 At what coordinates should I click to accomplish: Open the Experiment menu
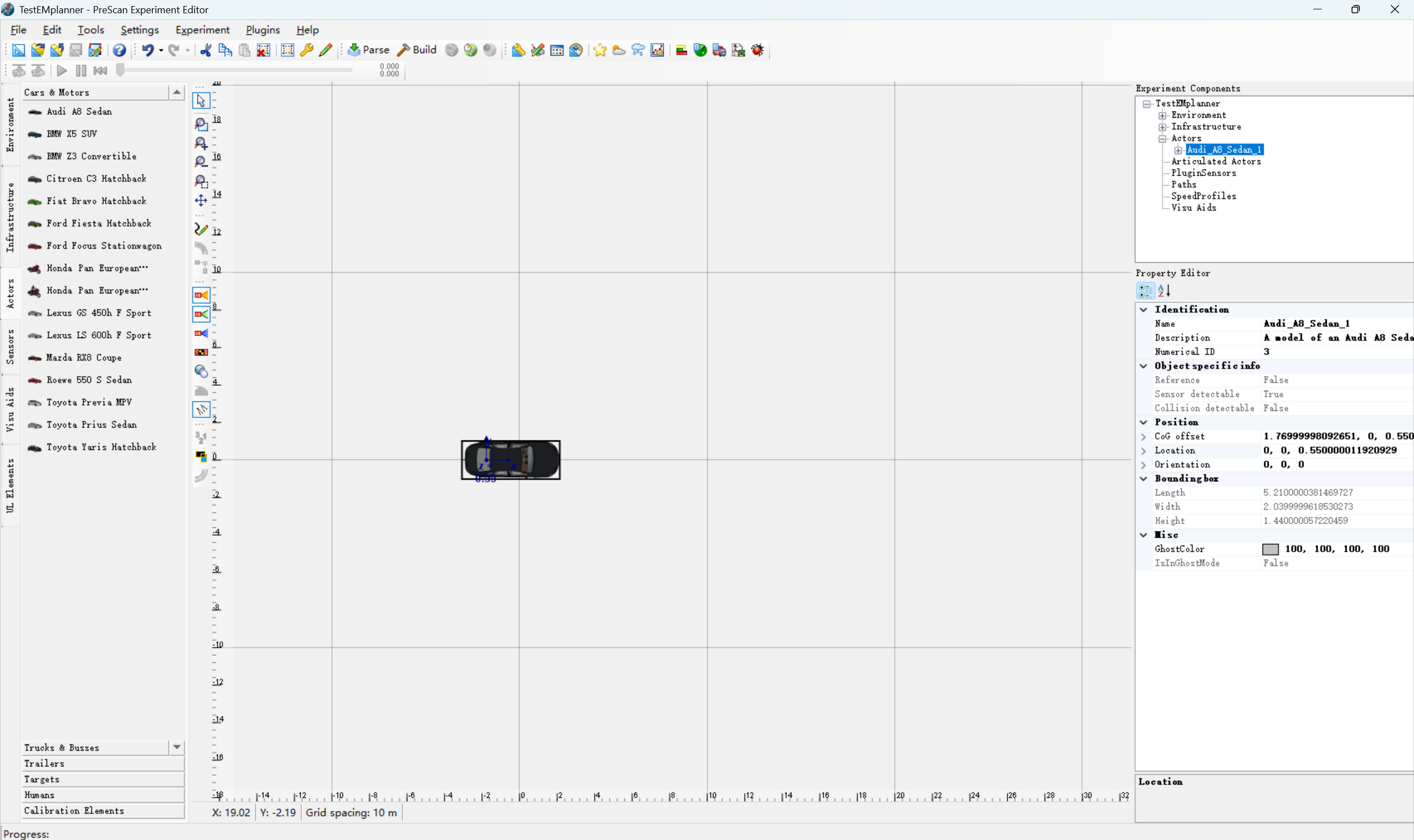click(202, 30)
